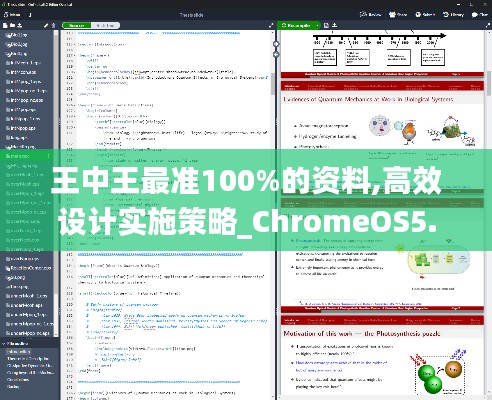Open the Review panel
The width and height of the screenshot is (492, 400).
[x=370, y=15]
